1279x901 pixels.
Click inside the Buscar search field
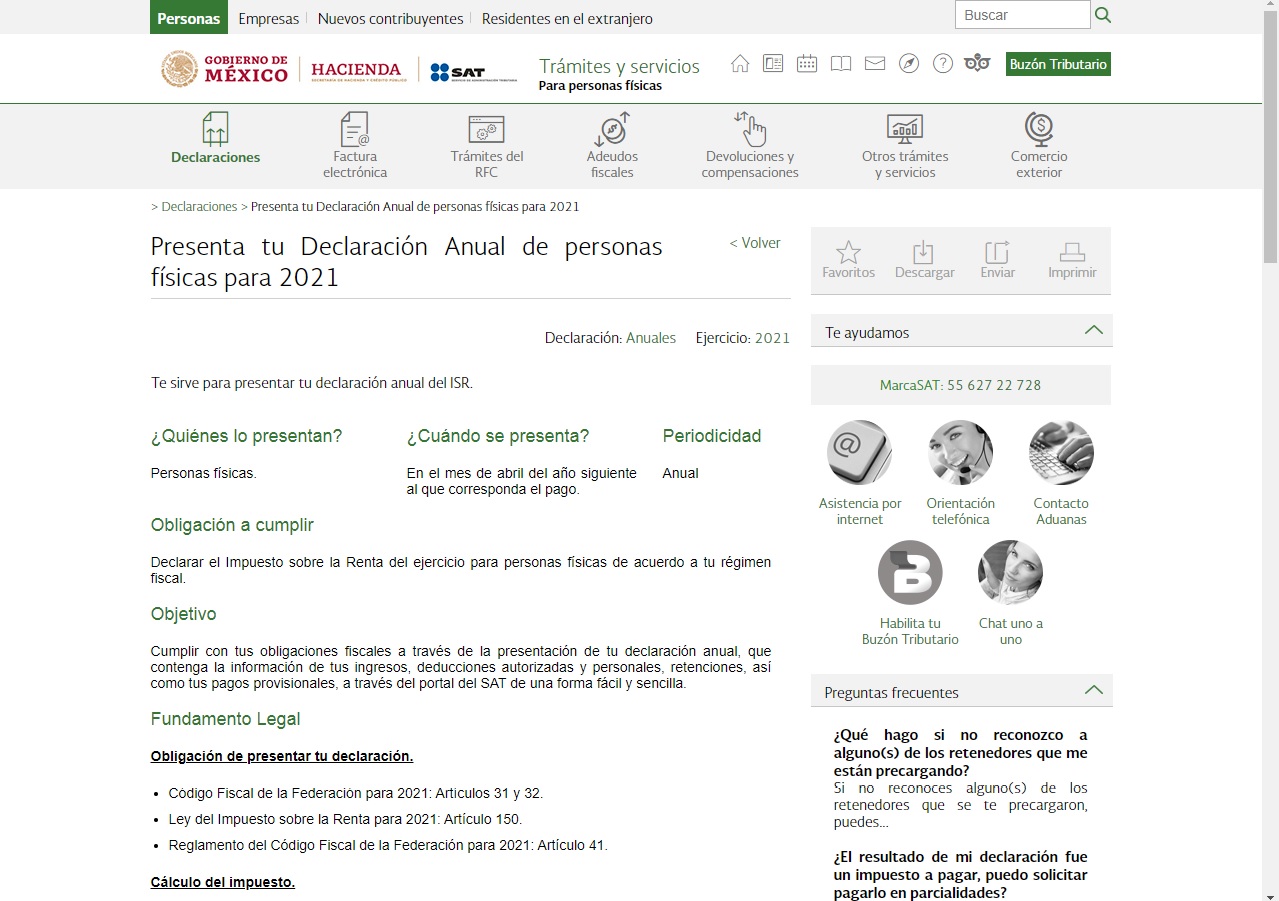[1020, 14]
